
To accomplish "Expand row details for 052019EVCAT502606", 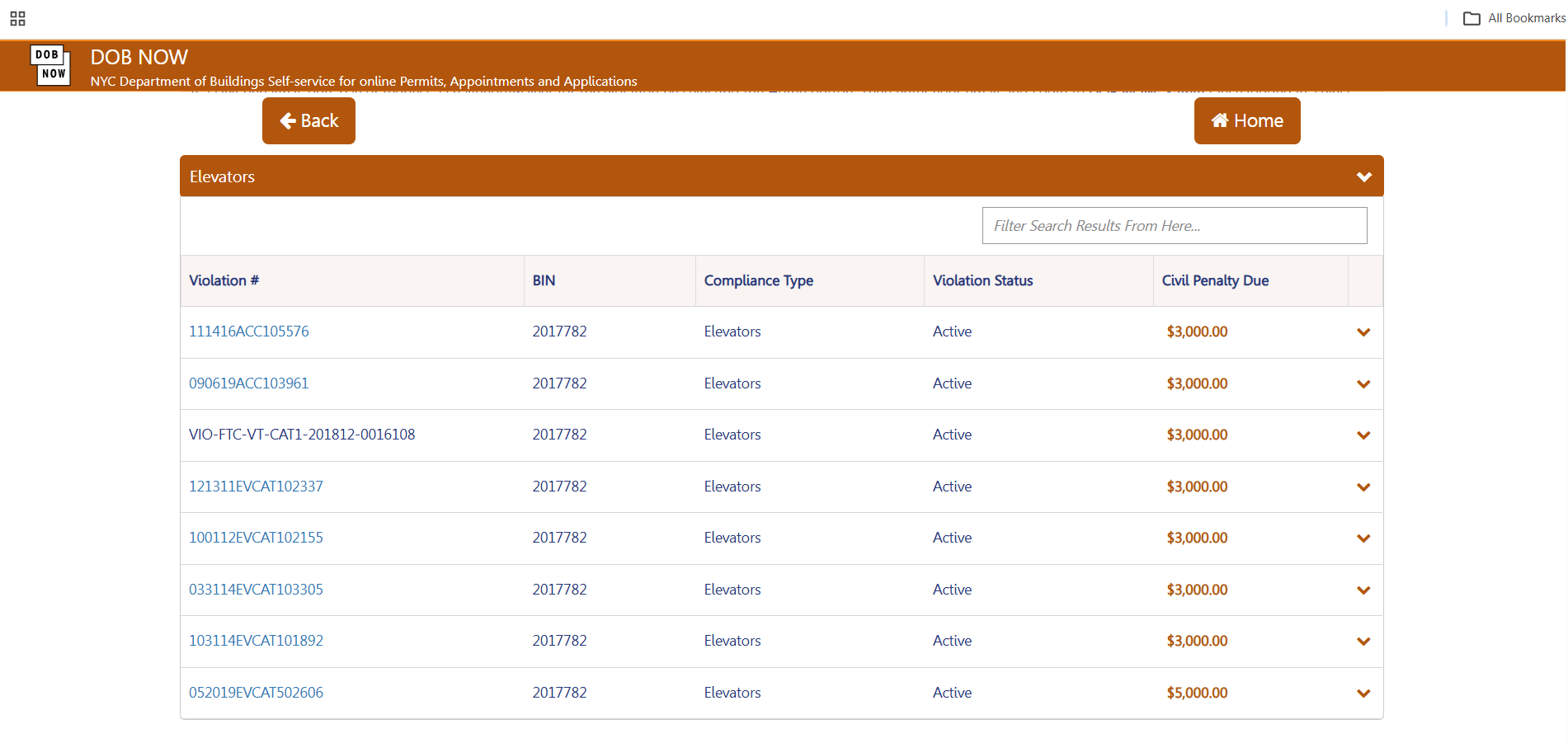I will pyautogui.click(x=1363, y=694).
